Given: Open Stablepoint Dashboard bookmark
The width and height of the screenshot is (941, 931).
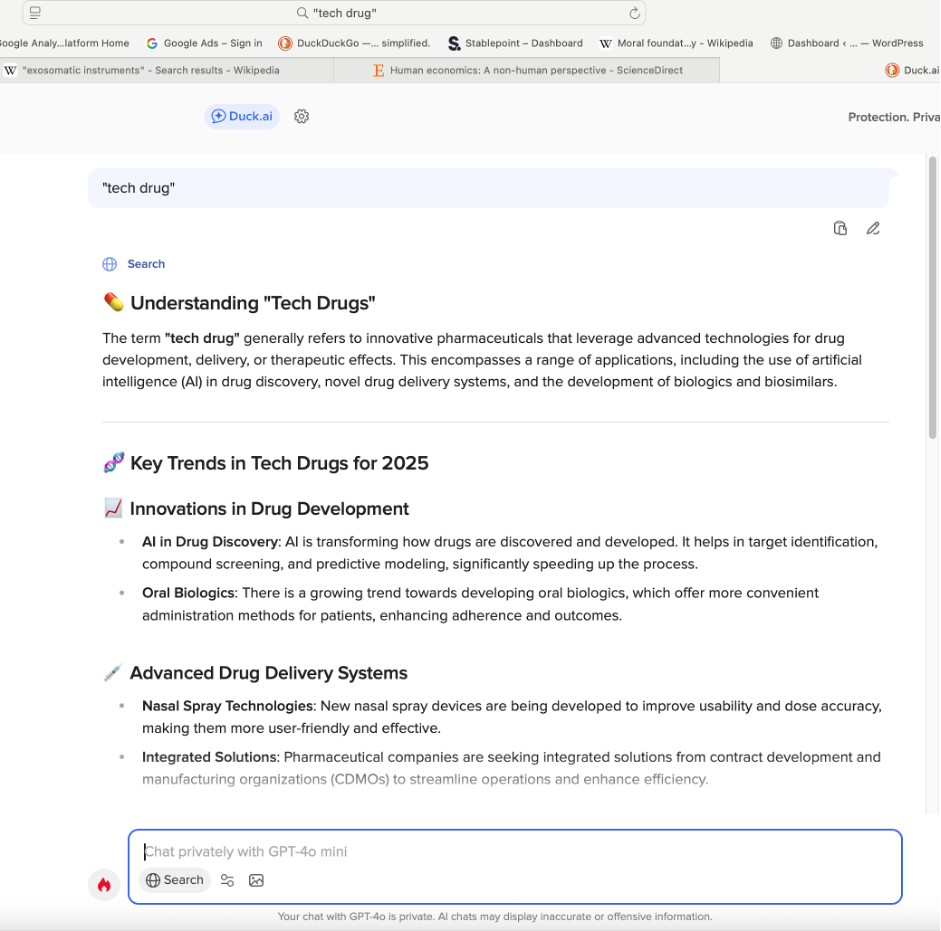Looking at the screenshot, I should [515, 43].
